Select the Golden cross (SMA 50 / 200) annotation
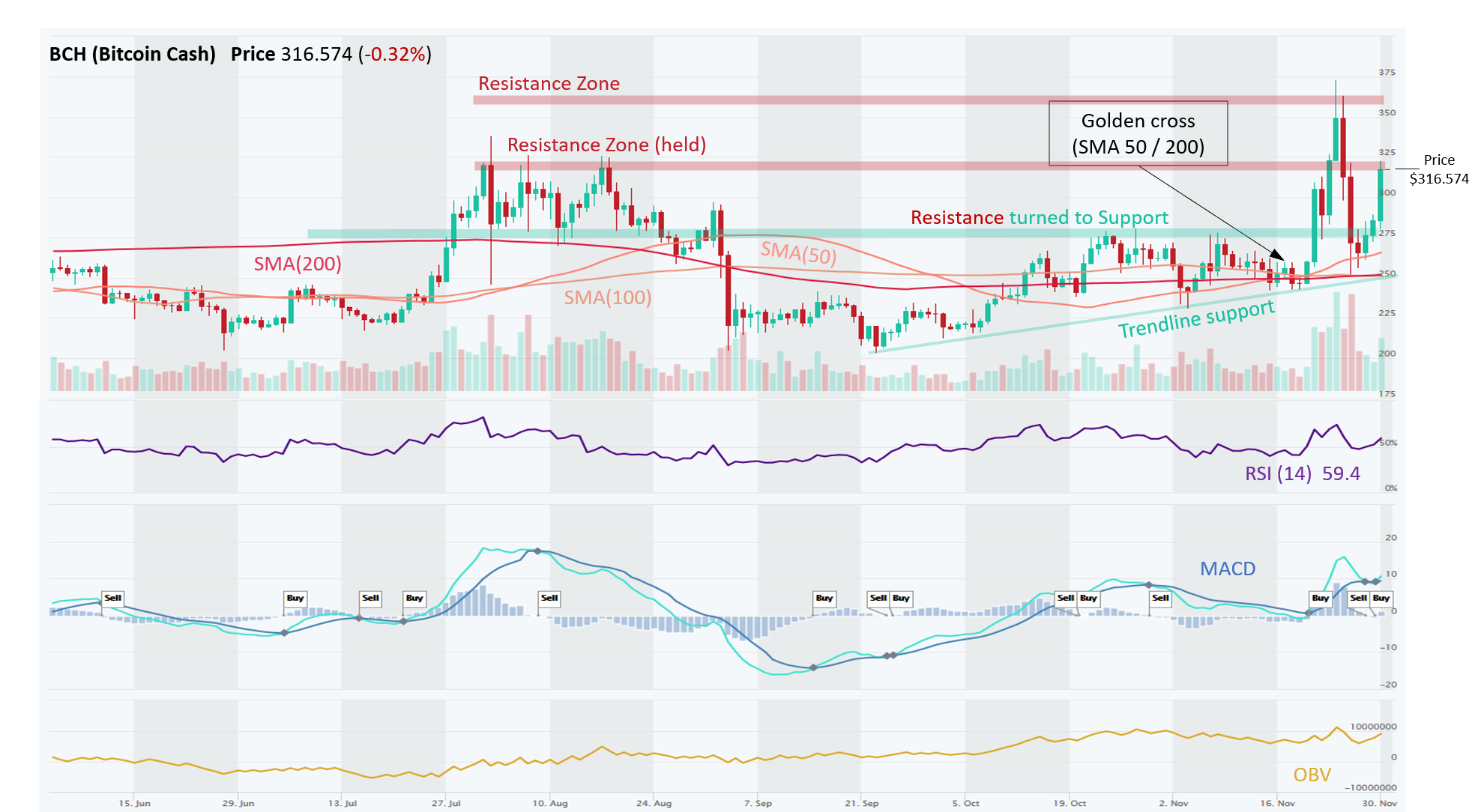The width and height of the screenshot is (1481, 812). [1138, 133]
